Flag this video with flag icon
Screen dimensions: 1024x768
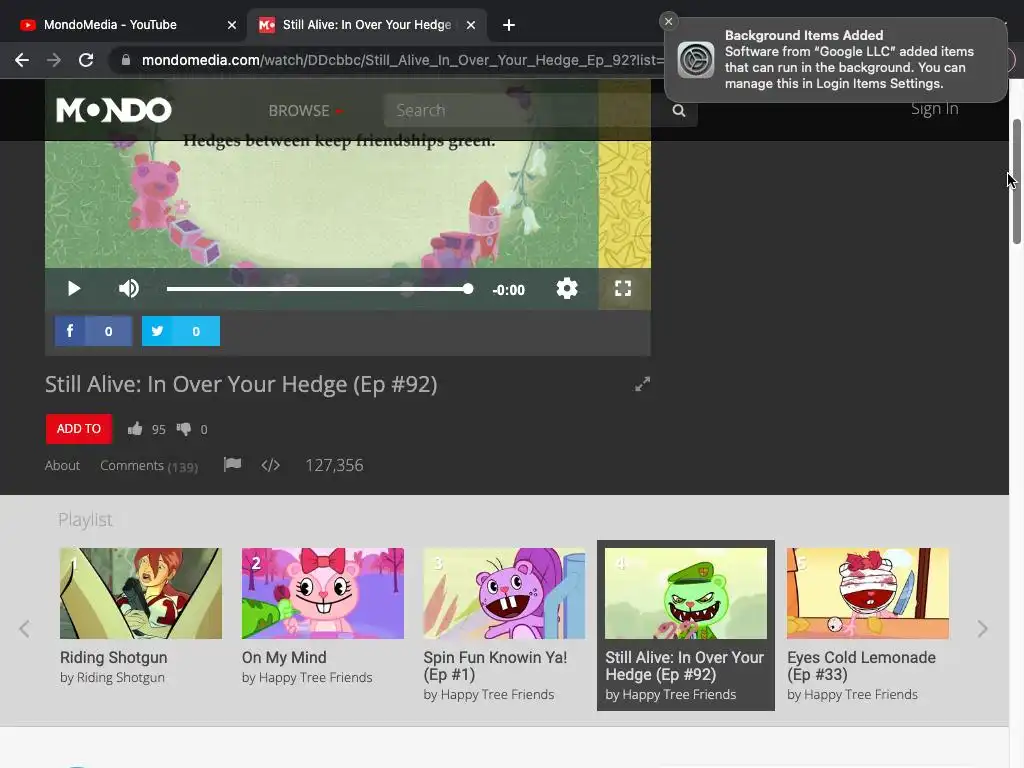[x=232, y=464]
